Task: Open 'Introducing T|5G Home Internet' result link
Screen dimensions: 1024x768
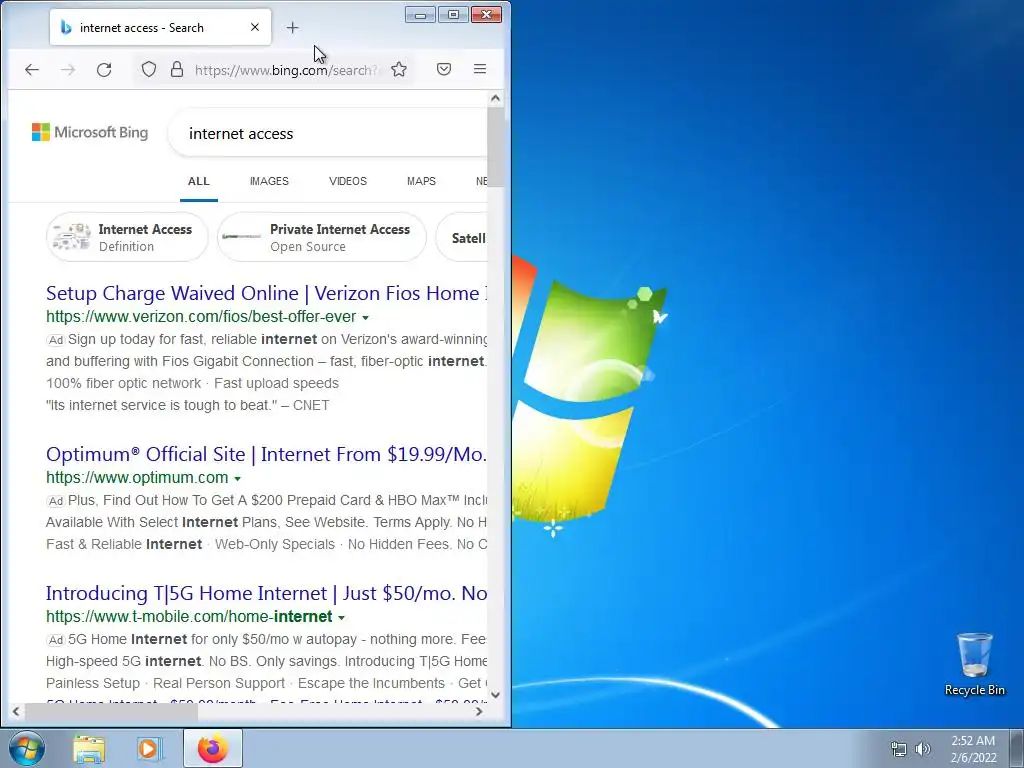Action: pyautogui.click(x=266, y=593)
